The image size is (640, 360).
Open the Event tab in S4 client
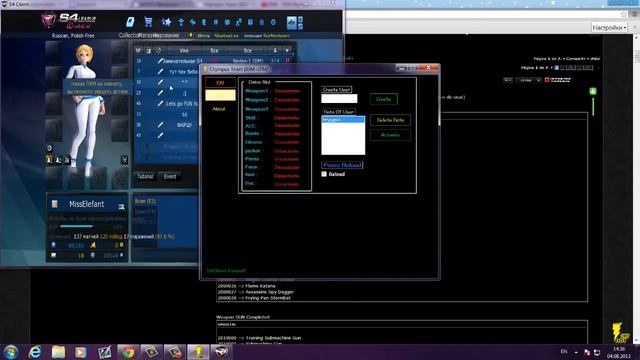coord(170,176)
